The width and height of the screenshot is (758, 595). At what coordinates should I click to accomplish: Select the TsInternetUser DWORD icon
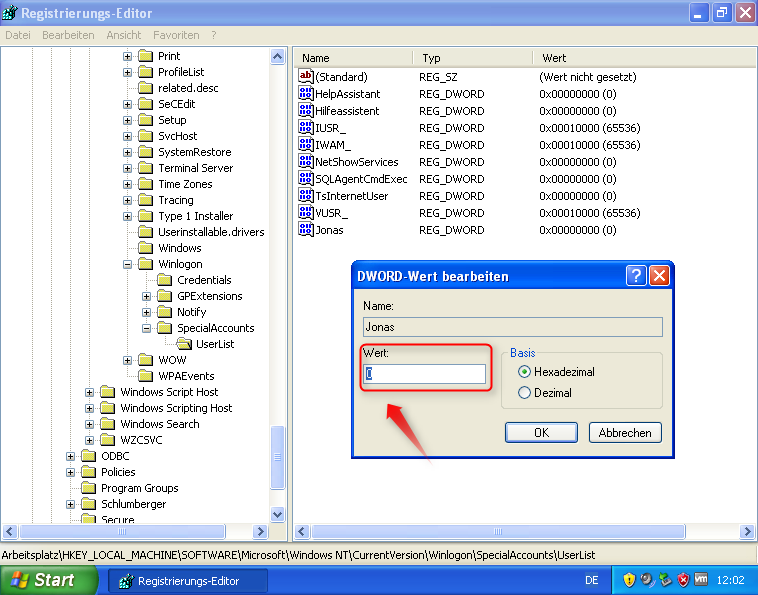click(306, 195)
